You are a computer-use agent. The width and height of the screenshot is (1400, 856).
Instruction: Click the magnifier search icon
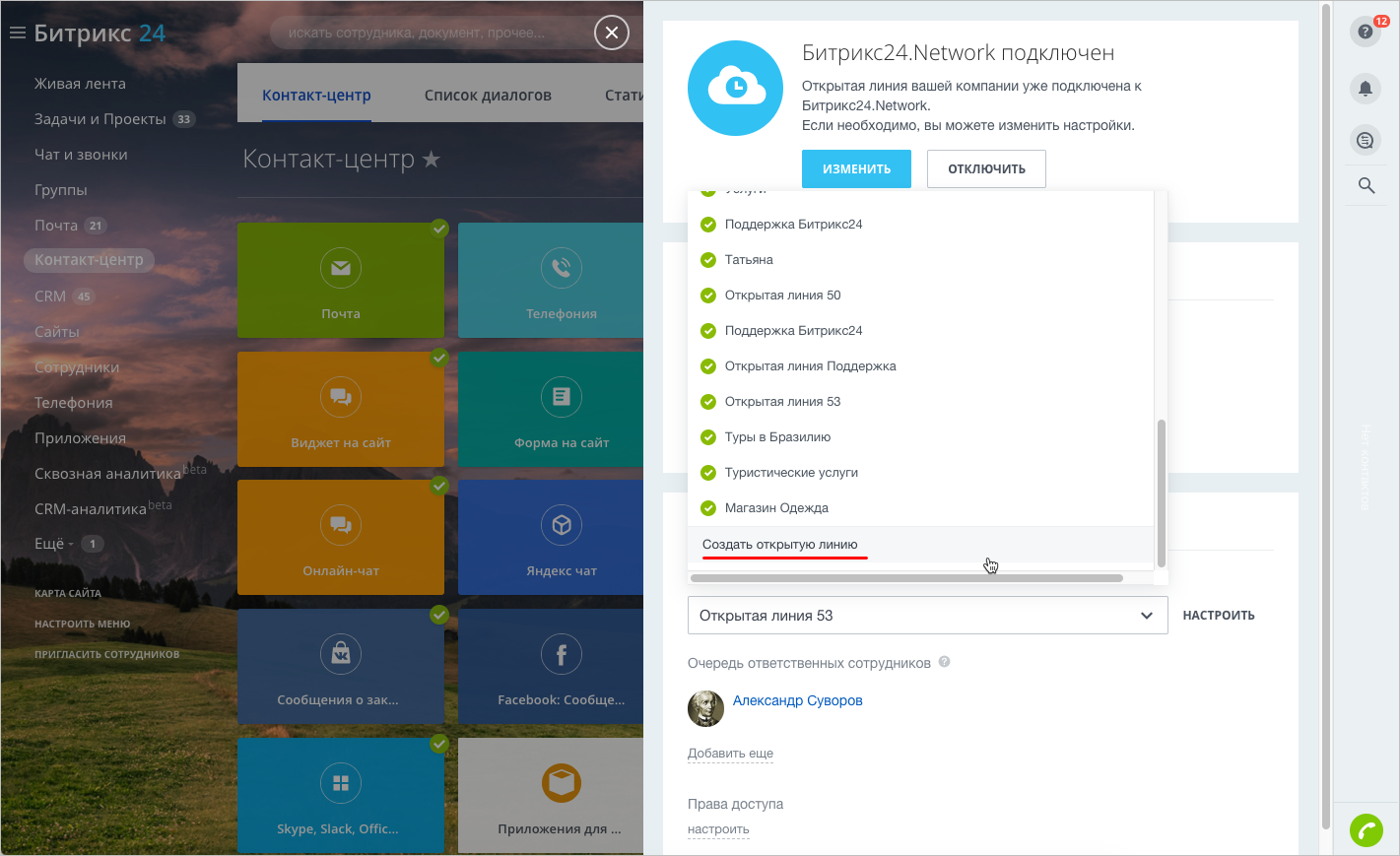pyautogui.click(x=1366, y=185)
